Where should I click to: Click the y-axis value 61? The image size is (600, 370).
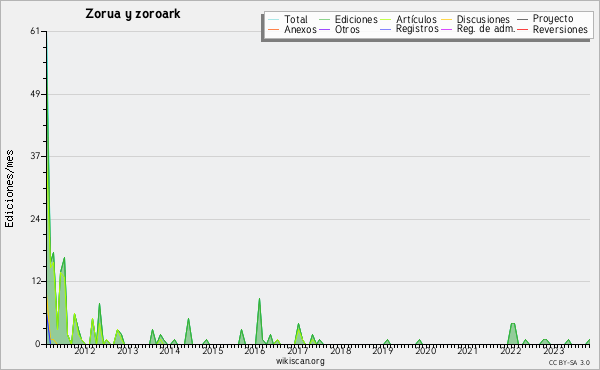(35, 31)
